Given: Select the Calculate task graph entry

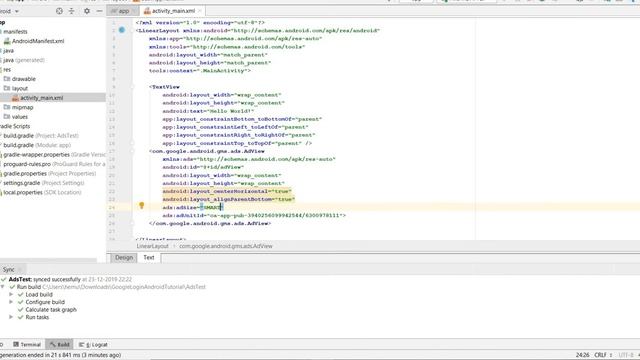Looking at the screenshot, I should [51, 310].
